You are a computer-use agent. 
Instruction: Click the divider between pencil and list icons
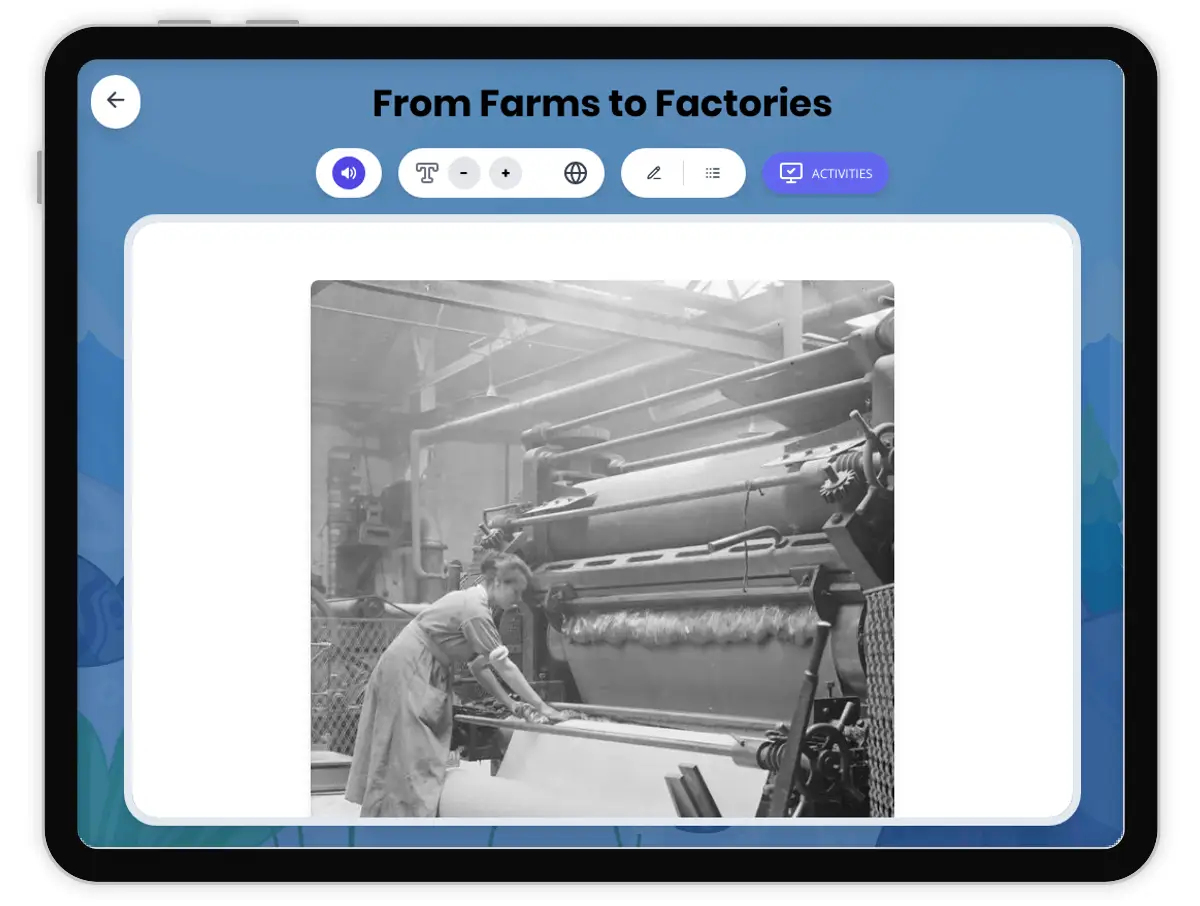click(684, 173)
